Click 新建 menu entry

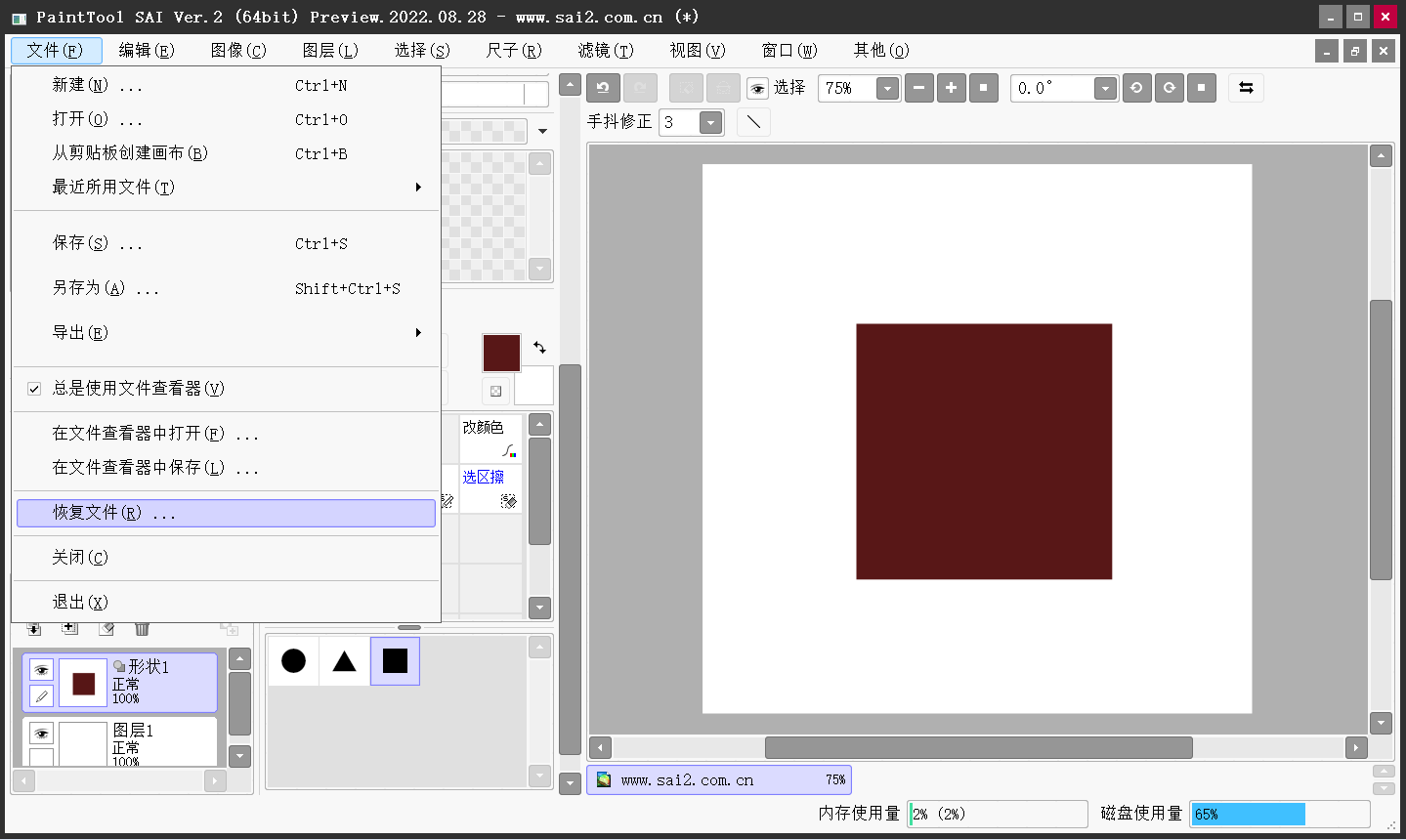(x=226, y=86)
